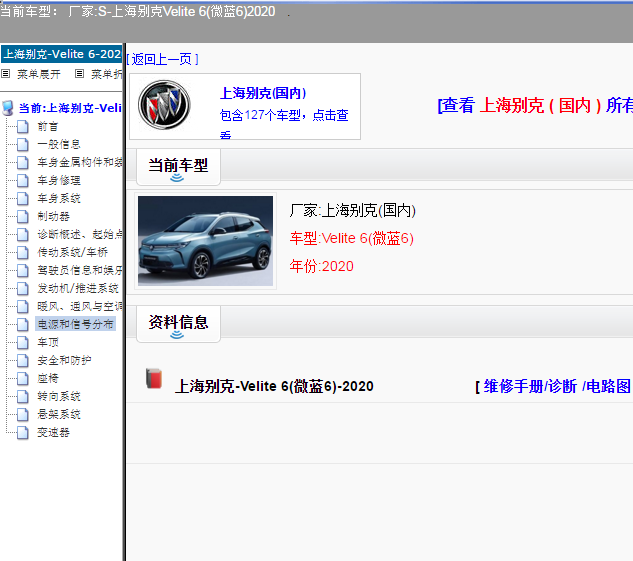Expand all menus with 菜单展开
633x561 pixels.
pos(39,74)
